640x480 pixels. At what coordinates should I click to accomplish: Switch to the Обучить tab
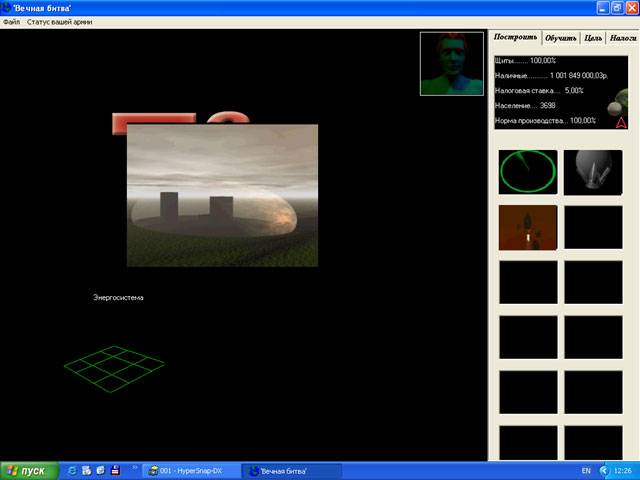pyautogui.click(x=560, y=38)
